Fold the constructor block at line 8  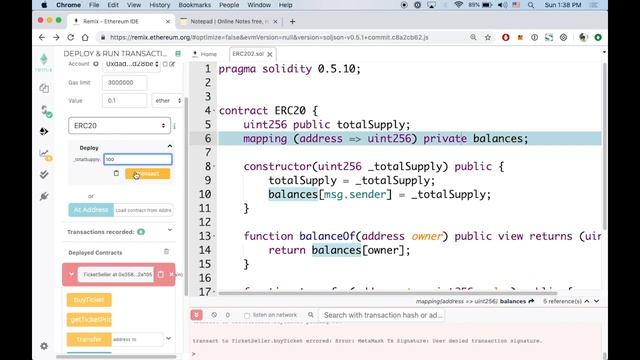pyautogui.click(x=214, y=166)
